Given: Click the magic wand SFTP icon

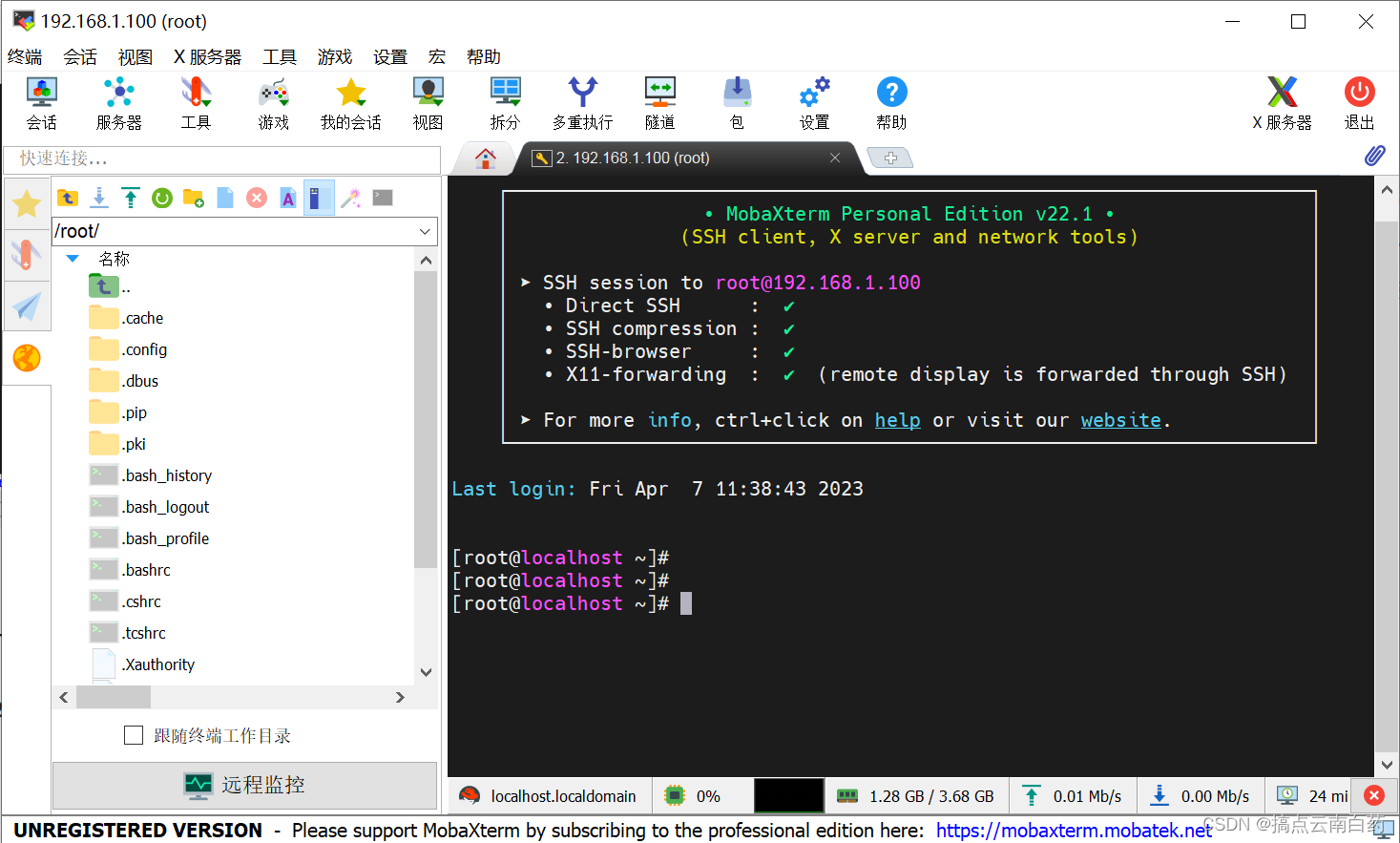Looking at the screenshot, I should pyautogui.click(x=351, y=198).
